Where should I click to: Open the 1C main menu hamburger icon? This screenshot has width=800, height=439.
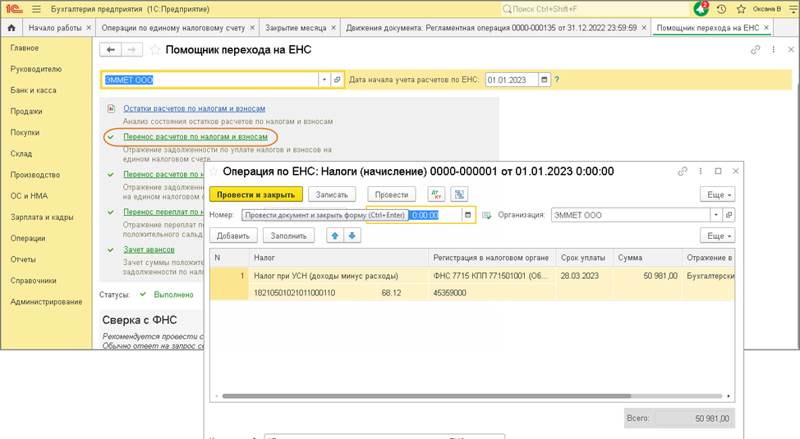point(36,9)
